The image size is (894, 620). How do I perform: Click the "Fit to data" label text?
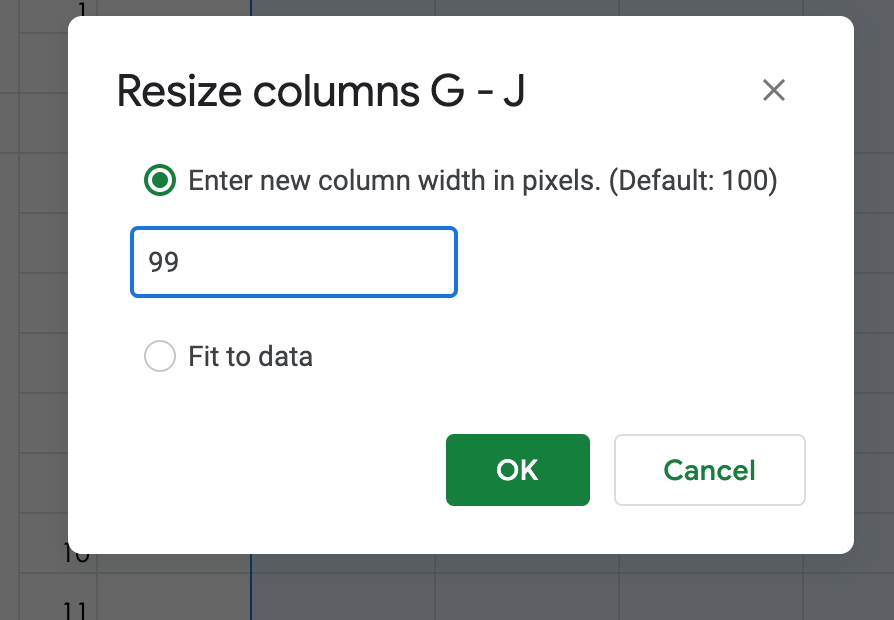pyautogui.click(x=250, y=356)
